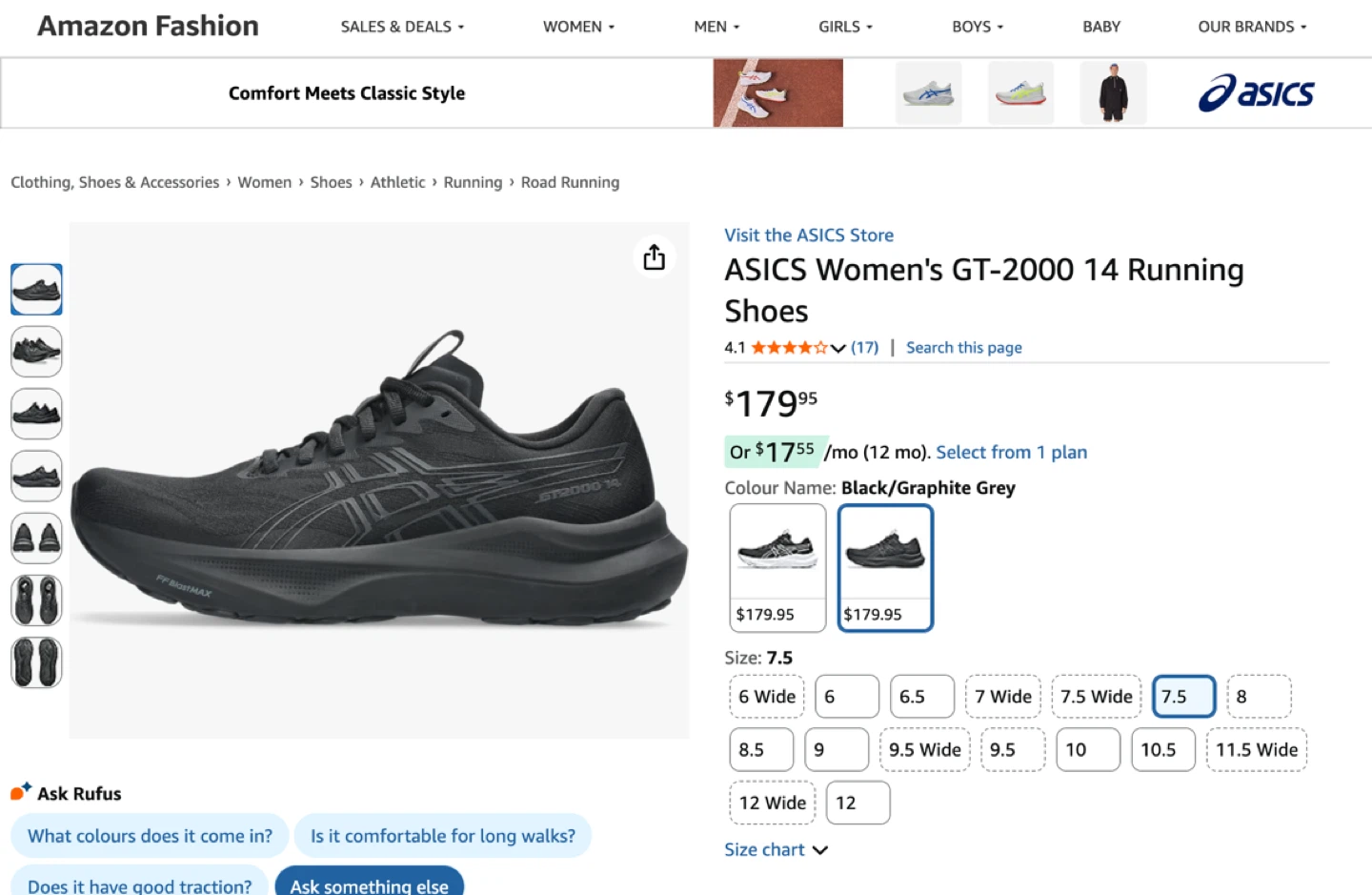Image resolution: width=1372 pixels, height=895 pixels.
Task: Open the Athletic breadcrumb link
Action: (x=397, y=182)
